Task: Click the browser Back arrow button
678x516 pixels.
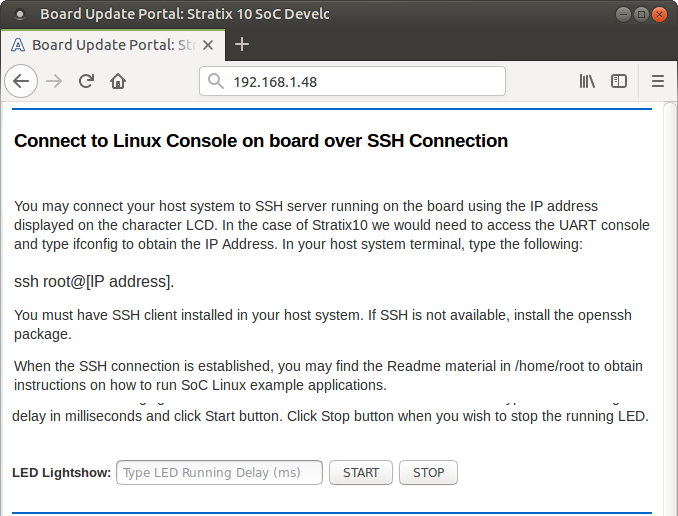Action: [22, 82]
